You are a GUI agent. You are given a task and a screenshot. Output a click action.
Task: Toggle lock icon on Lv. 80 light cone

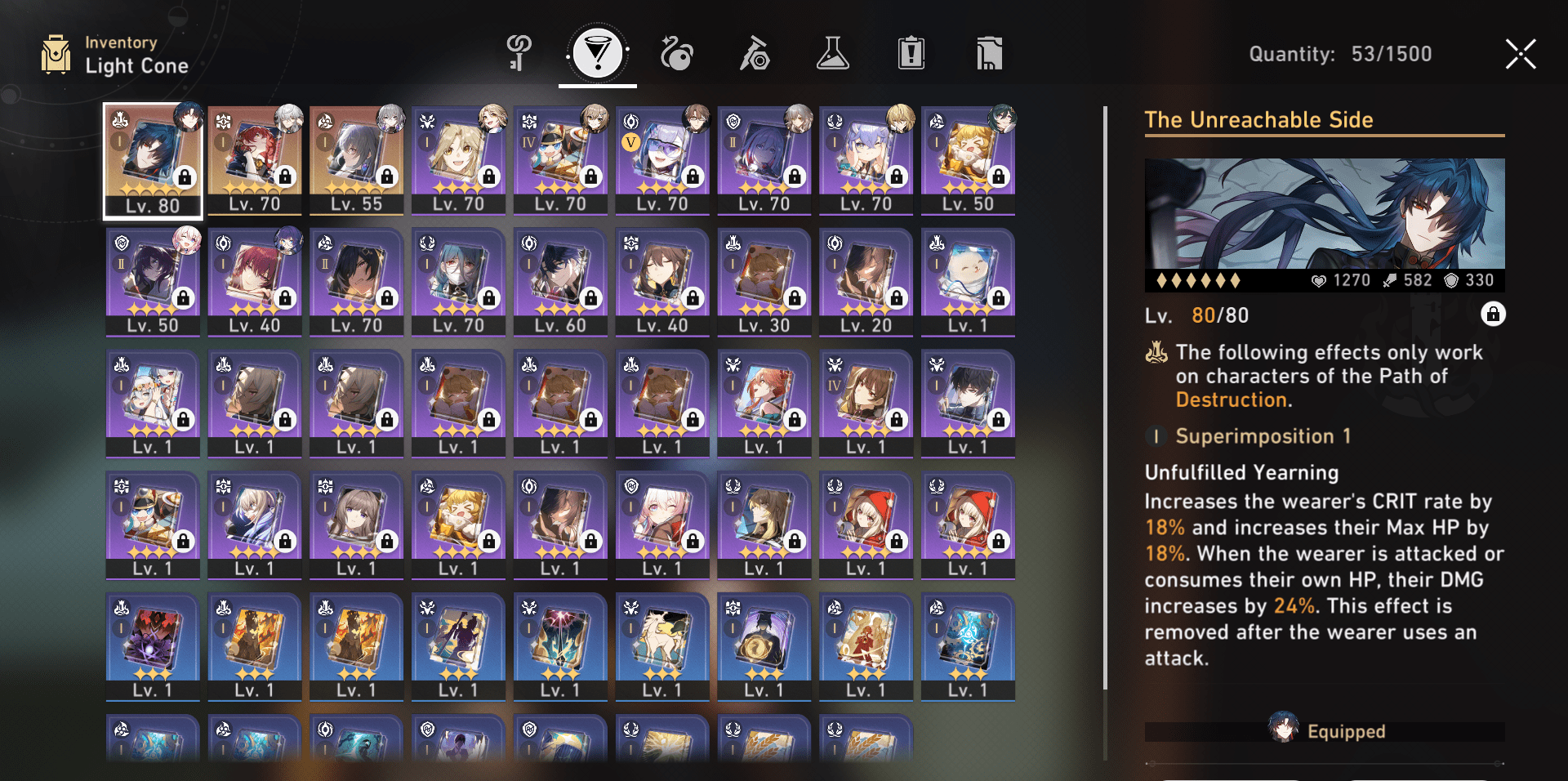[185, 176]
